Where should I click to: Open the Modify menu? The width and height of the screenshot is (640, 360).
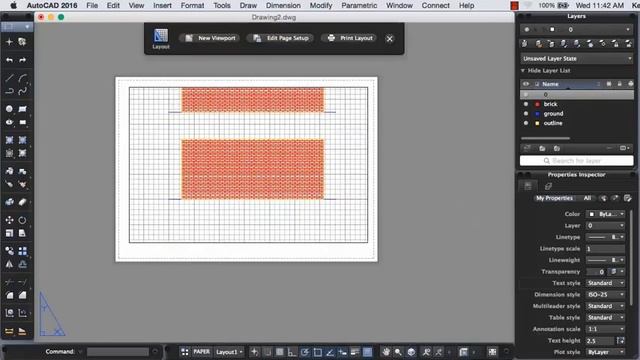pos(321,5)
